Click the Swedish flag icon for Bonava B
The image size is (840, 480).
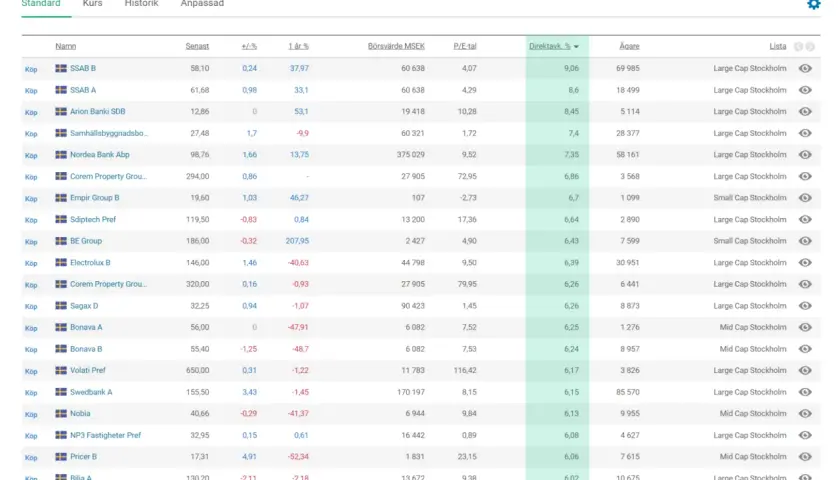click(61, 349)
